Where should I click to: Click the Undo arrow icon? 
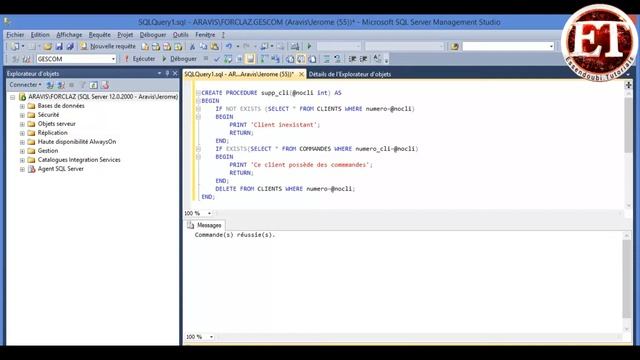click(229, 47)
